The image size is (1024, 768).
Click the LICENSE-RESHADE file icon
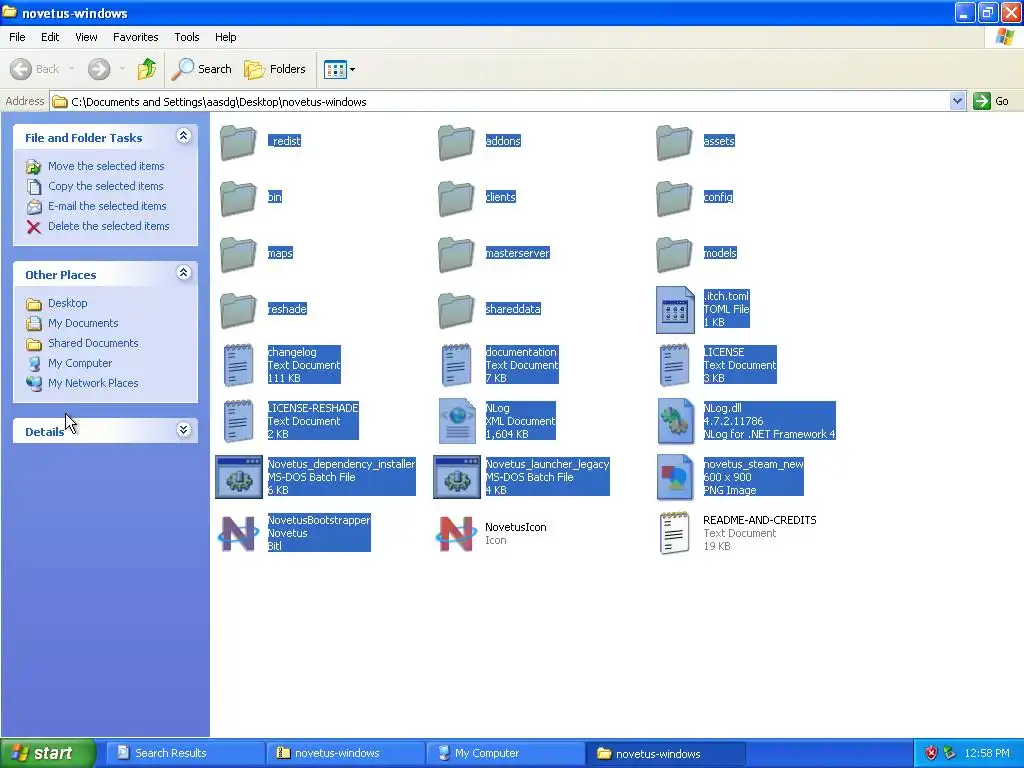tap(238, 421)
